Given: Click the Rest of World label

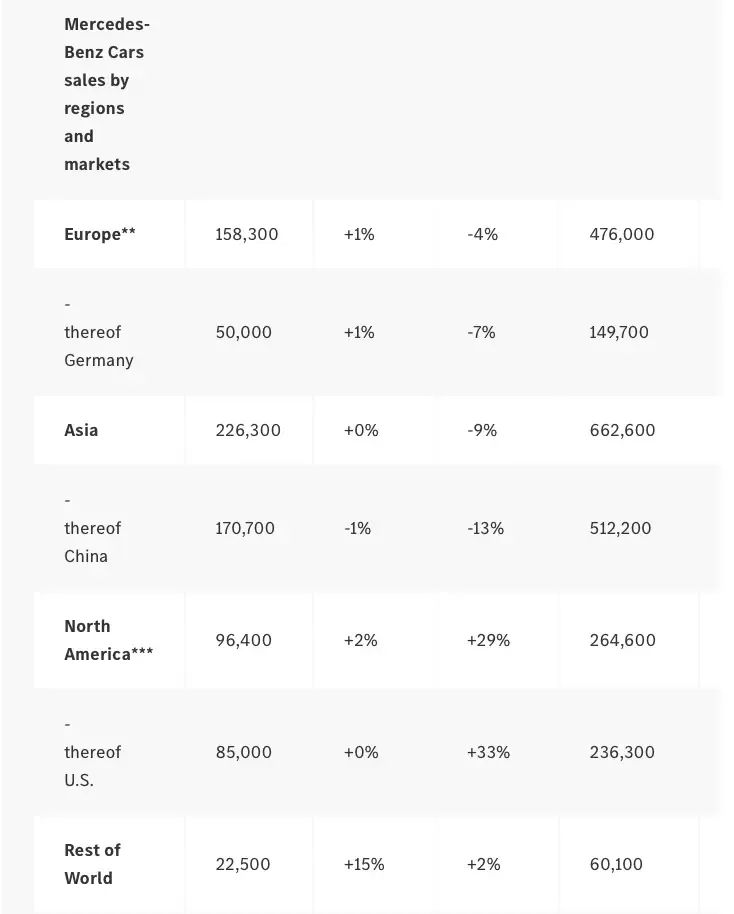Looking at the screenshot, I should tap(92, 864).
